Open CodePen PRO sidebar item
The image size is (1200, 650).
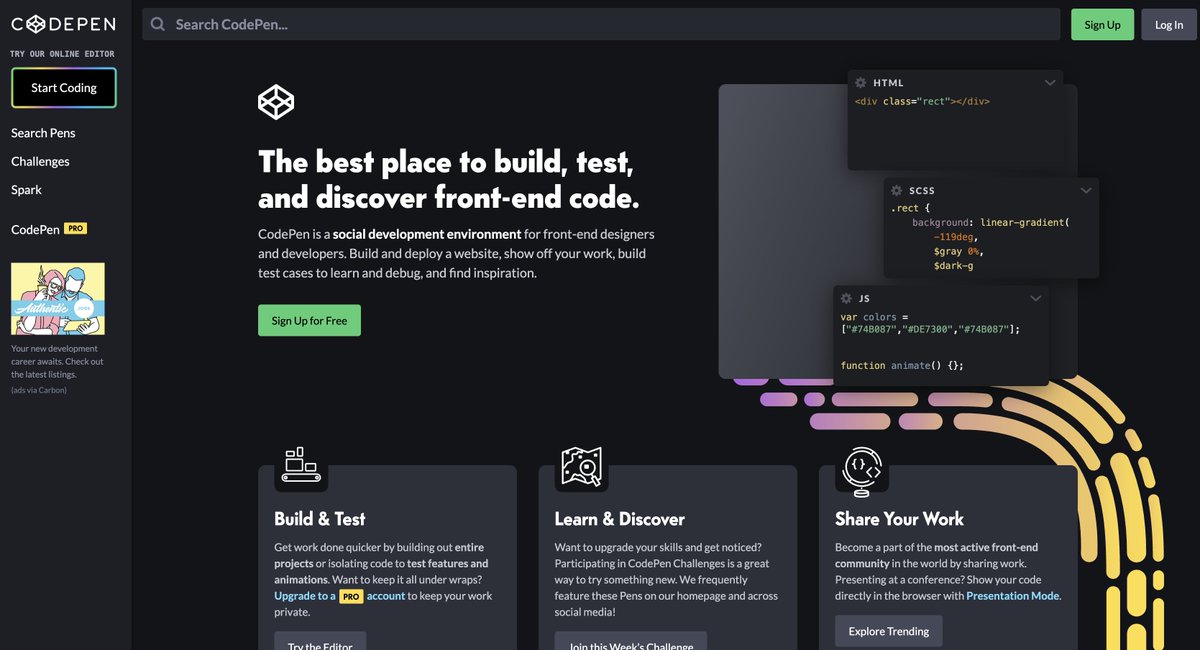tap(49, 229)
